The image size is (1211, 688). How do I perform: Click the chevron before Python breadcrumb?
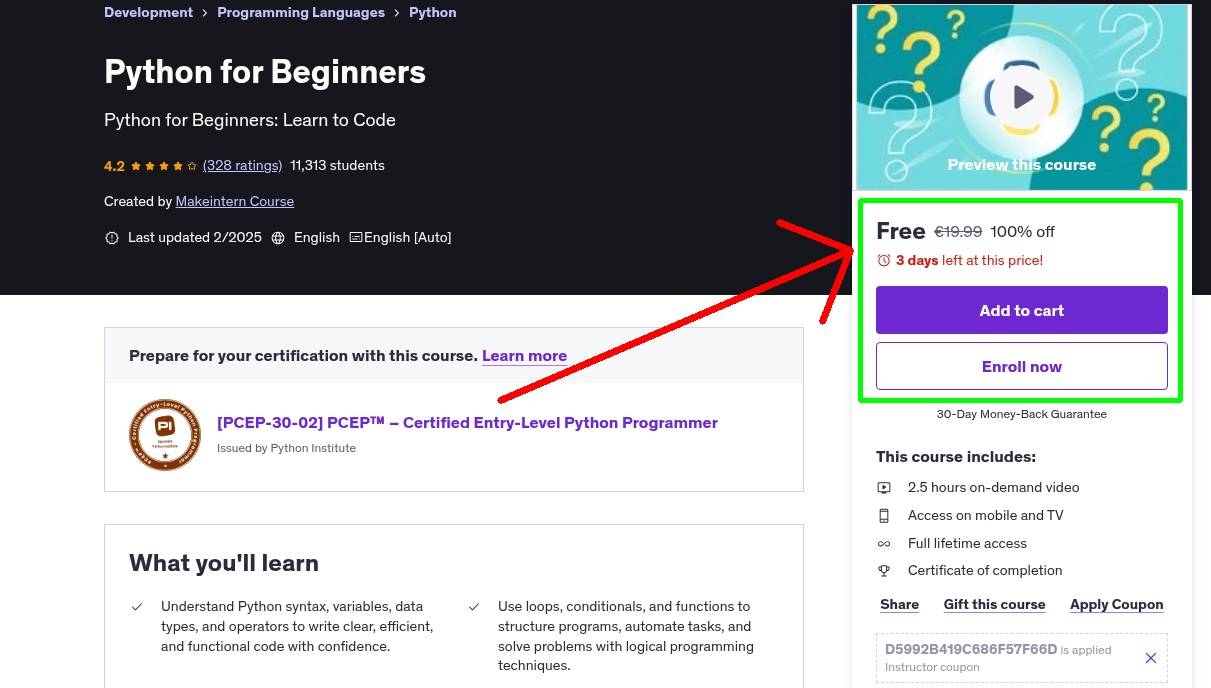coord(397,13)
